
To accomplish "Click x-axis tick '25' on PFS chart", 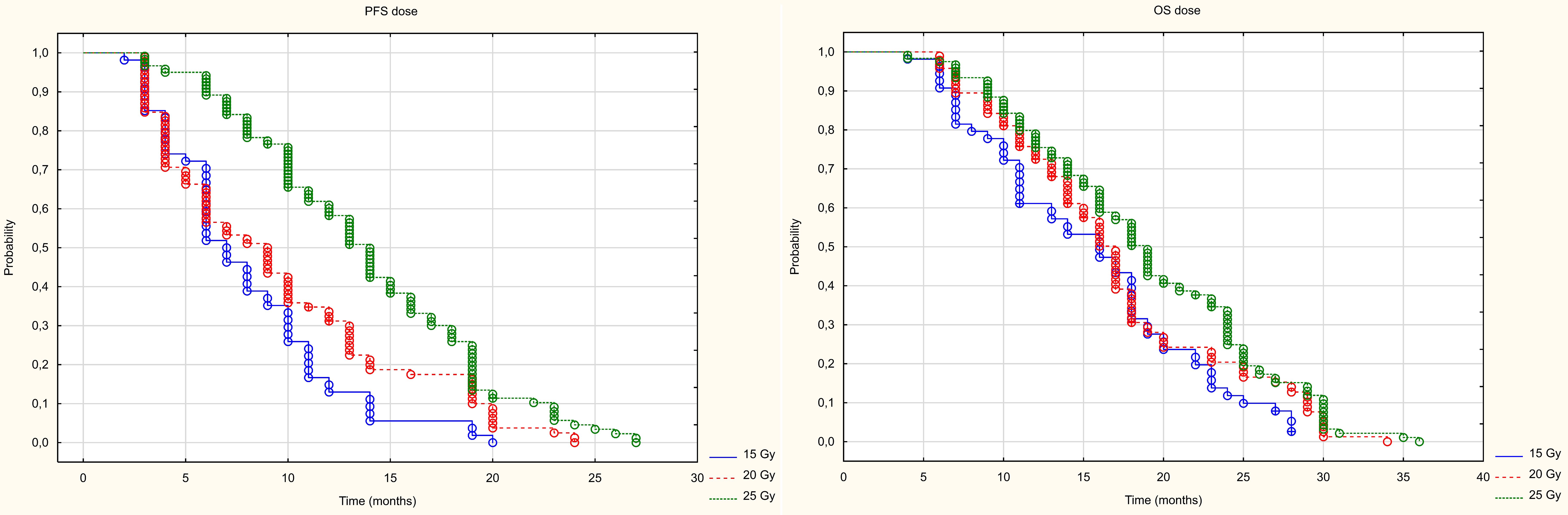I will [595, 478].
